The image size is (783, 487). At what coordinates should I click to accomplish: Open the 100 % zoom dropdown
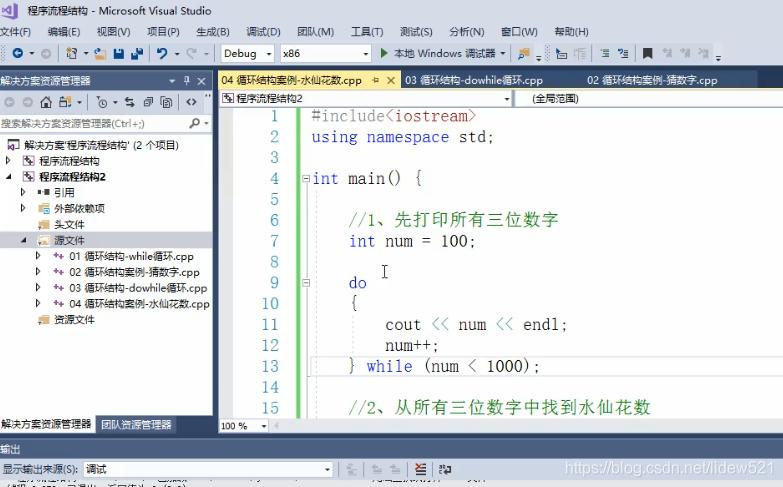click(244, 426)
